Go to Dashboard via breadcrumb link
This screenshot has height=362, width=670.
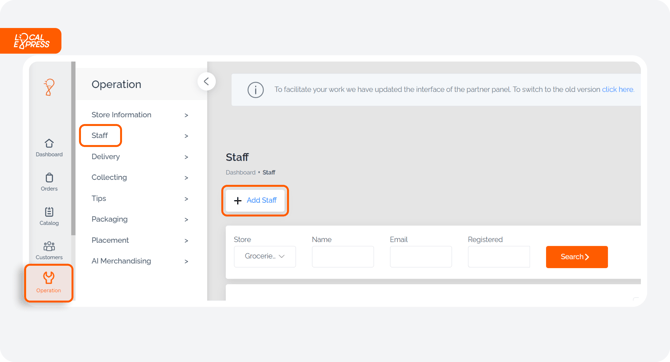click(240, 172)
